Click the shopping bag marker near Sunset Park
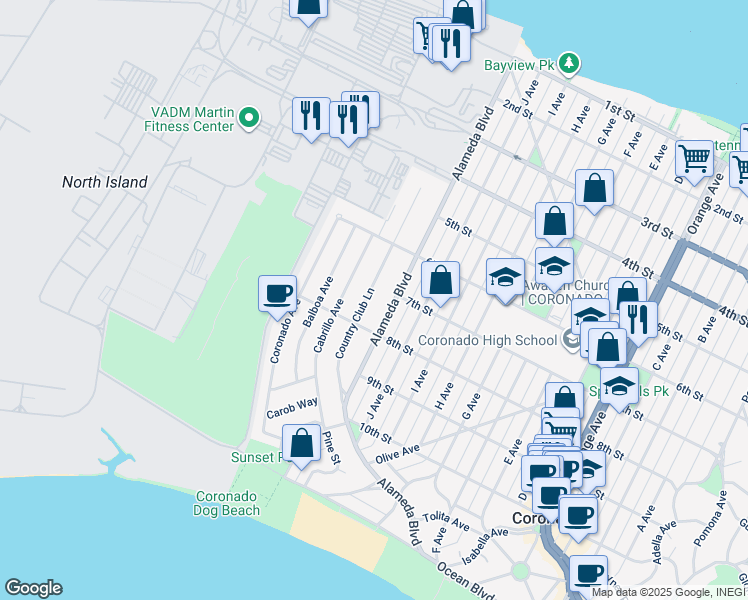This screenshot has height=600, width=748. pyautogui.click(x=301, y=444)
